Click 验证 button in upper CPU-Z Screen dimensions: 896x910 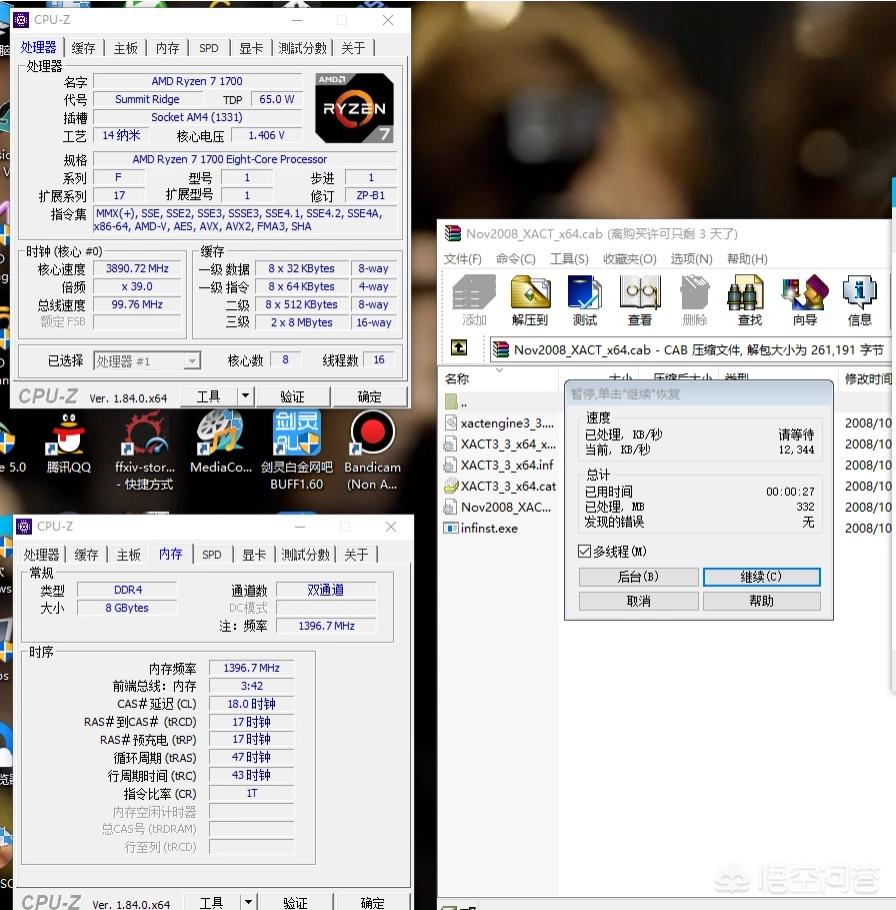click(292, 396)
